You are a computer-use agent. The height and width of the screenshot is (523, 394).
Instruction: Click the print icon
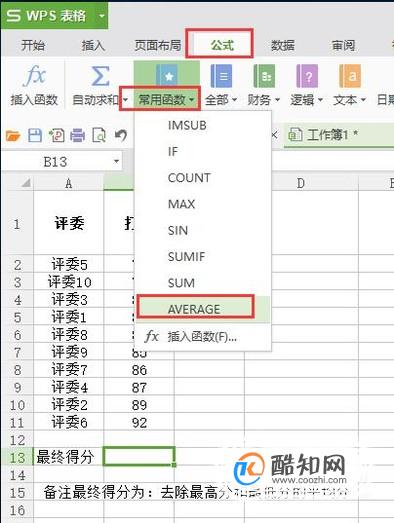tap(77, 136)
